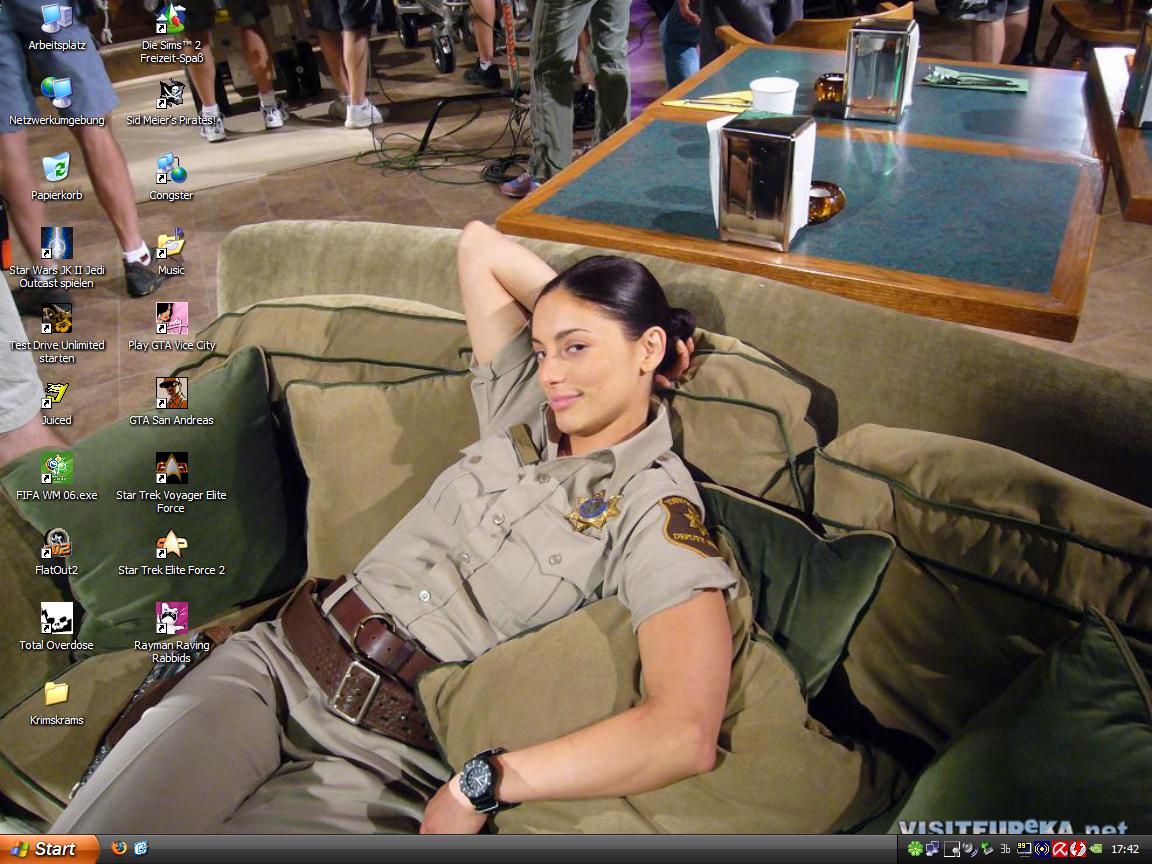This screenshot has height=864, width=1152.
Task: Click the red Avira umbrella tray icon
Action: (x=1060, y=849)
